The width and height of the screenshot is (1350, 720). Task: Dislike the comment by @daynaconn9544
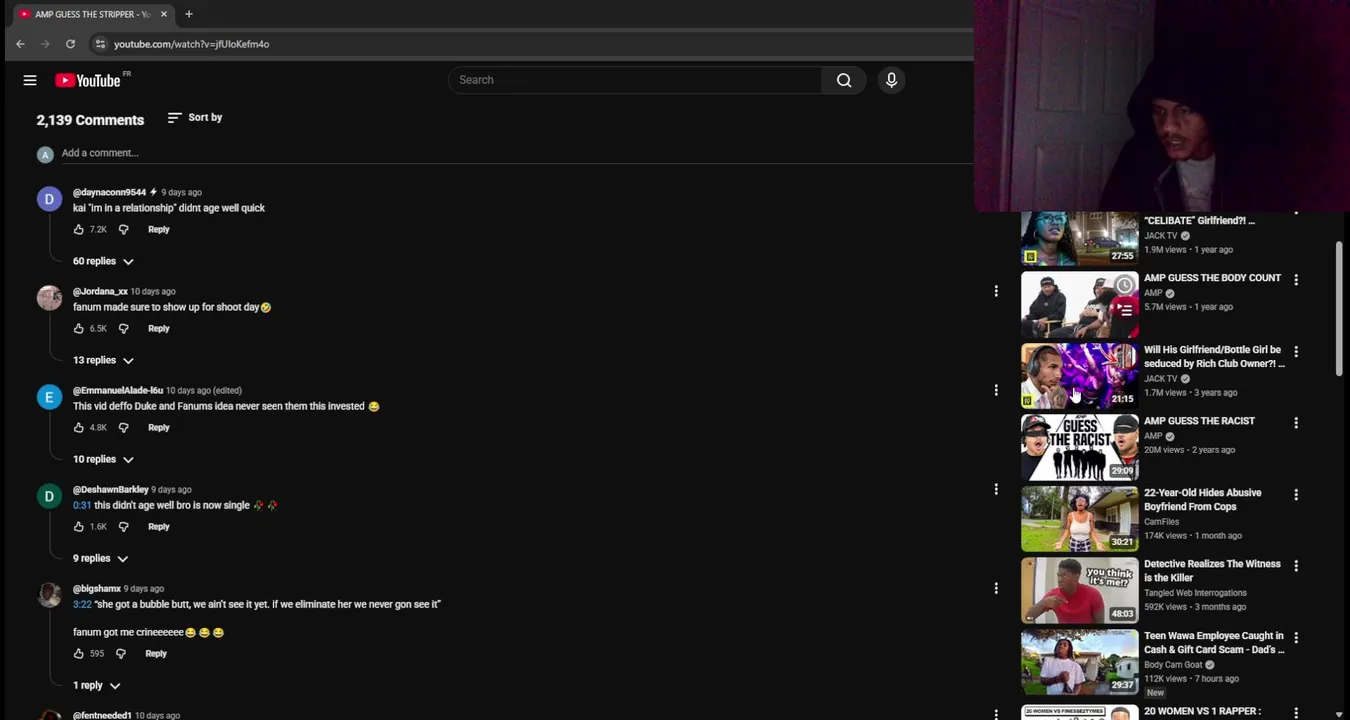123,229
